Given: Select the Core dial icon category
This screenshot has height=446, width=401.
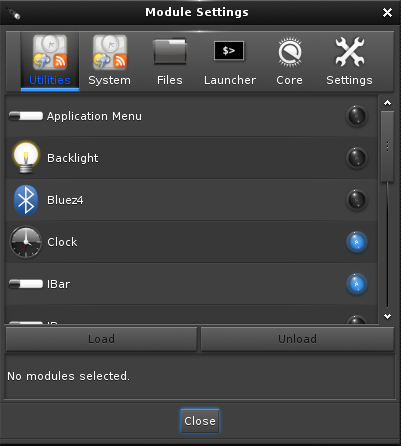Looking at the screenshot, I should coord(289,52).
